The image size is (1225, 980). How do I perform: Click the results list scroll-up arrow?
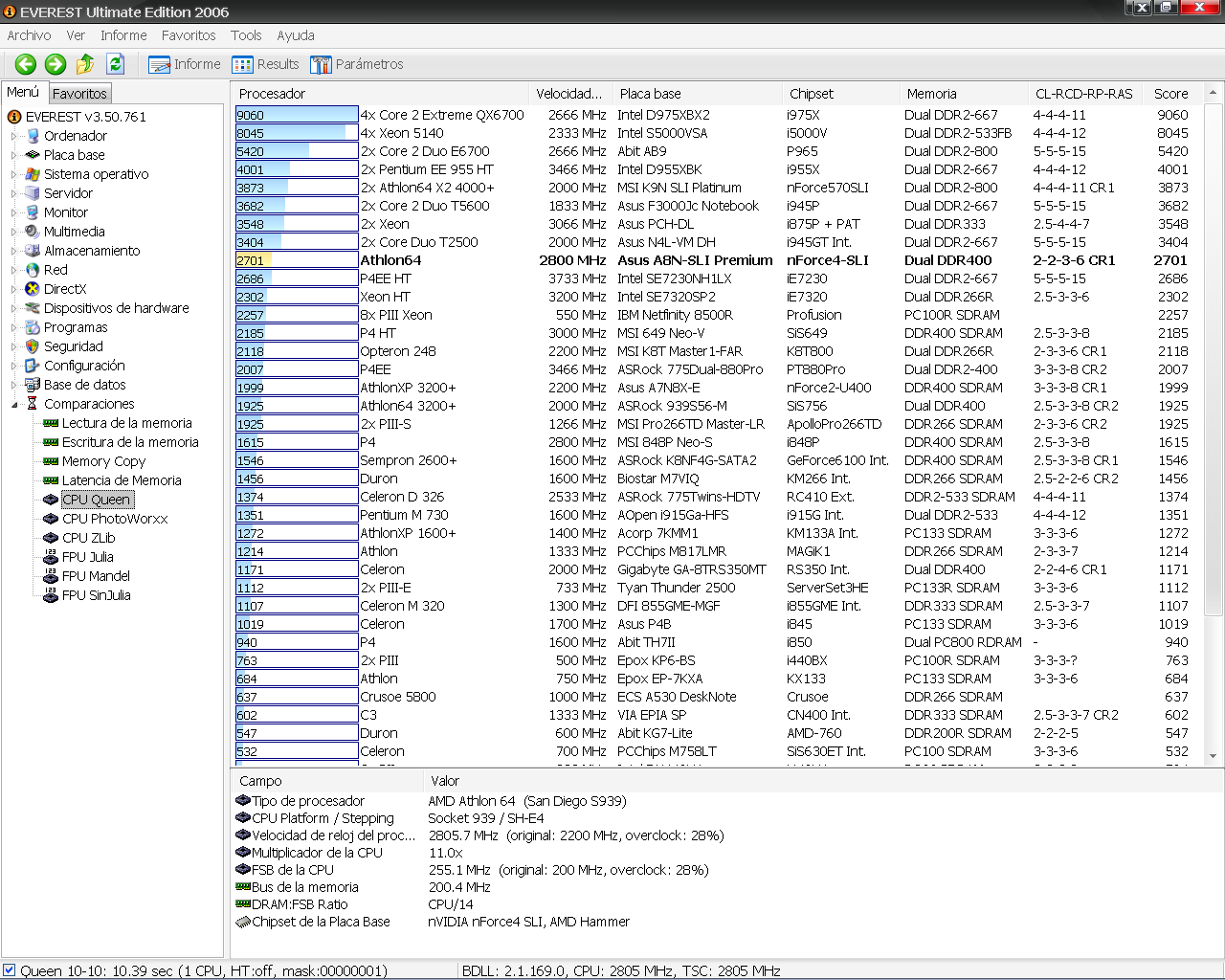coord(1213,93)
